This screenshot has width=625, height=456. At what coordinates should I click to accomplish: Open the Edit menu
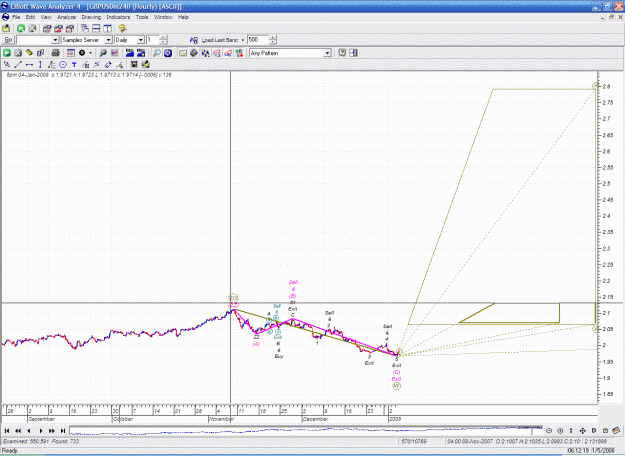coord(30,17)
